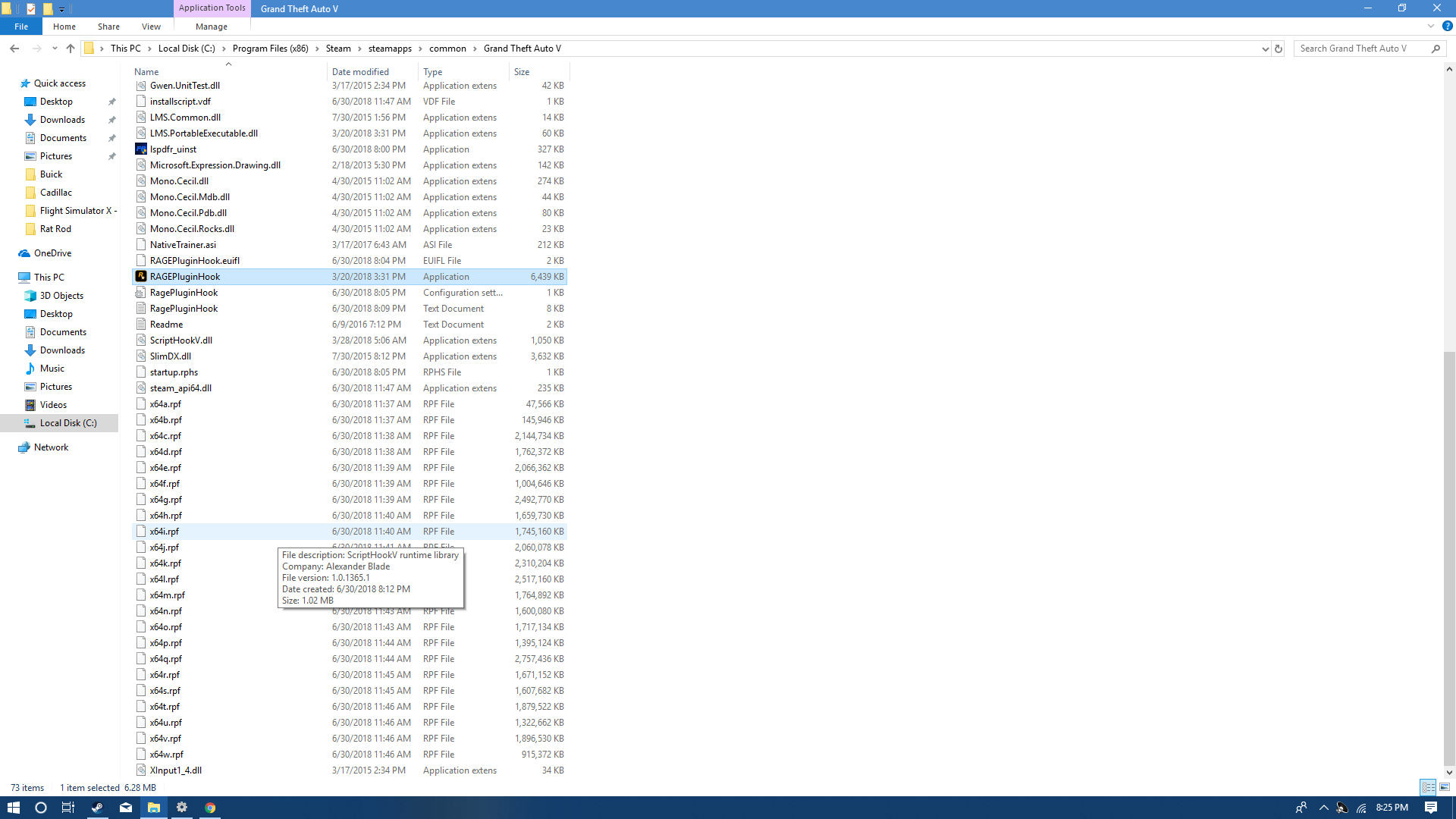Expand the ribbon with the chevron arrow
Viewport: 1456px width, 819px height.
coord(1431,26)
